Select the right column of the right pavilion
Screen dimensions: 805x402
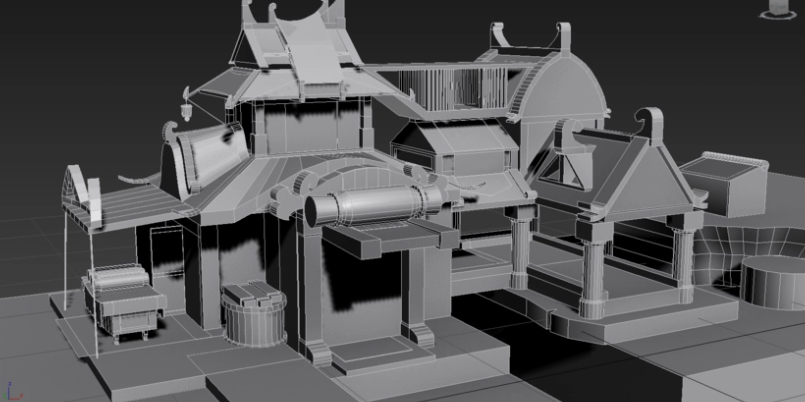(684, 256)
